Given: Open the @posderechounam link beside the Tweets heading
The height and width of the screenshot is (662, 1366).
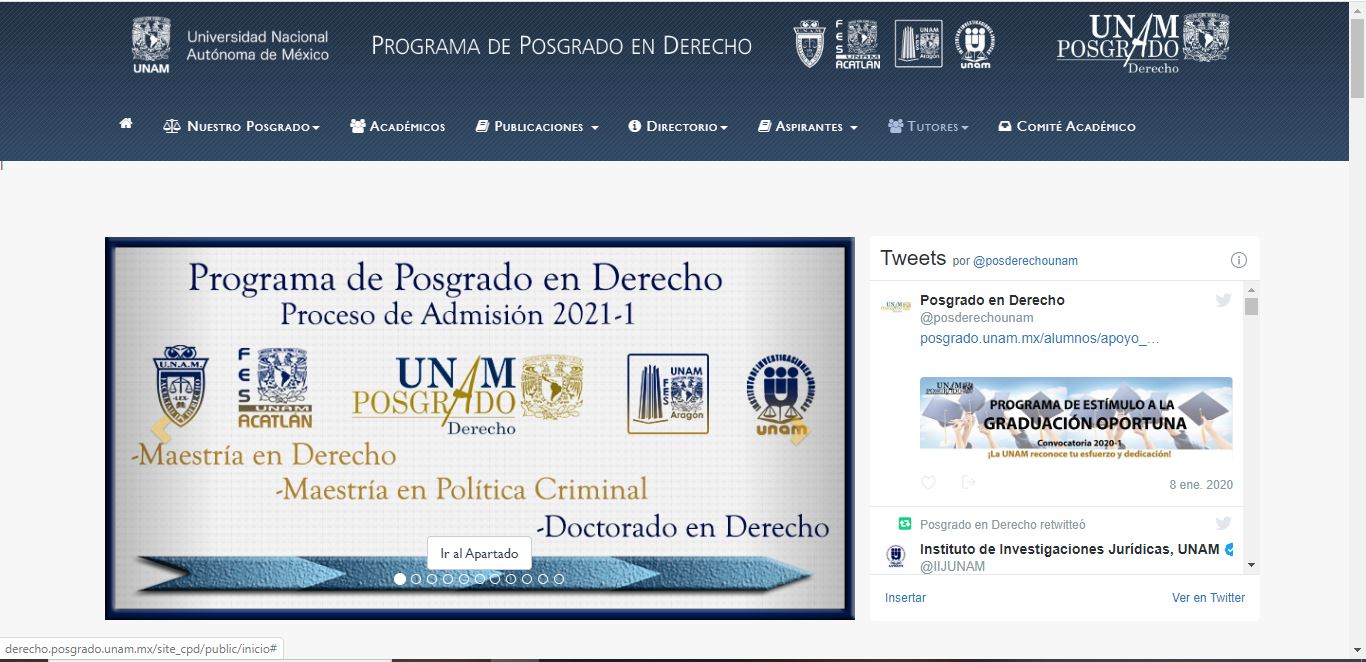Looking at the screenshot, I should (x=1025, y=261).
